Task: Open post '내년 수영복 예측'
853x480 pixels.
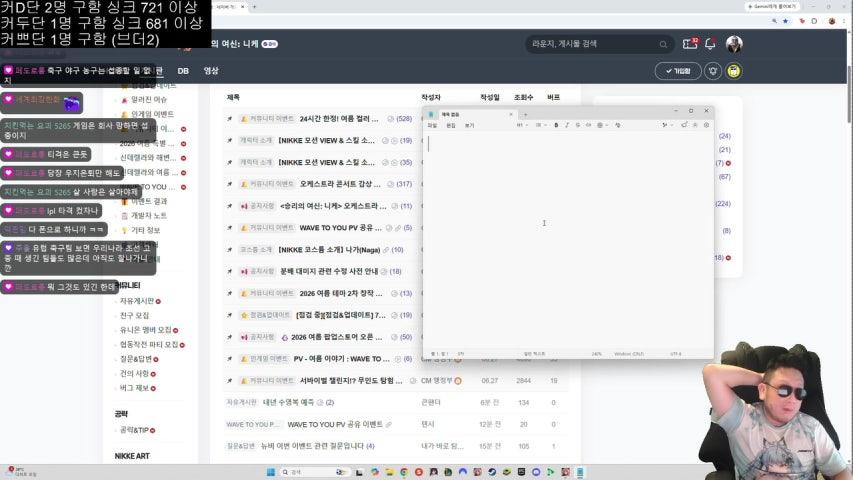Action: (x=288, y=402)
